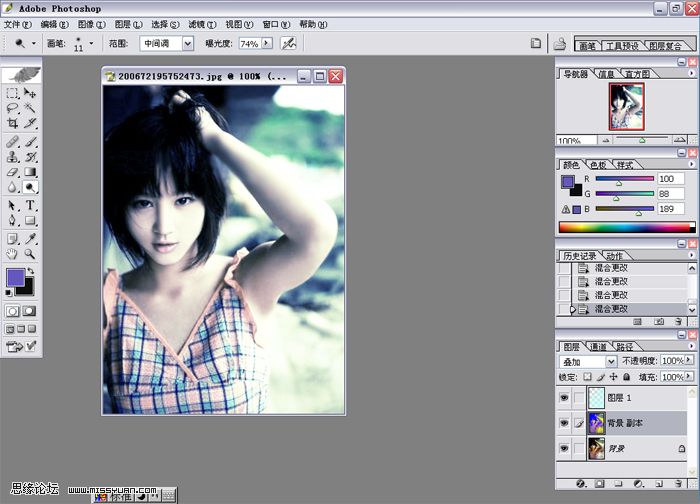
Task: Select the Brush tool in toolbox
Action: coord(30,142)
